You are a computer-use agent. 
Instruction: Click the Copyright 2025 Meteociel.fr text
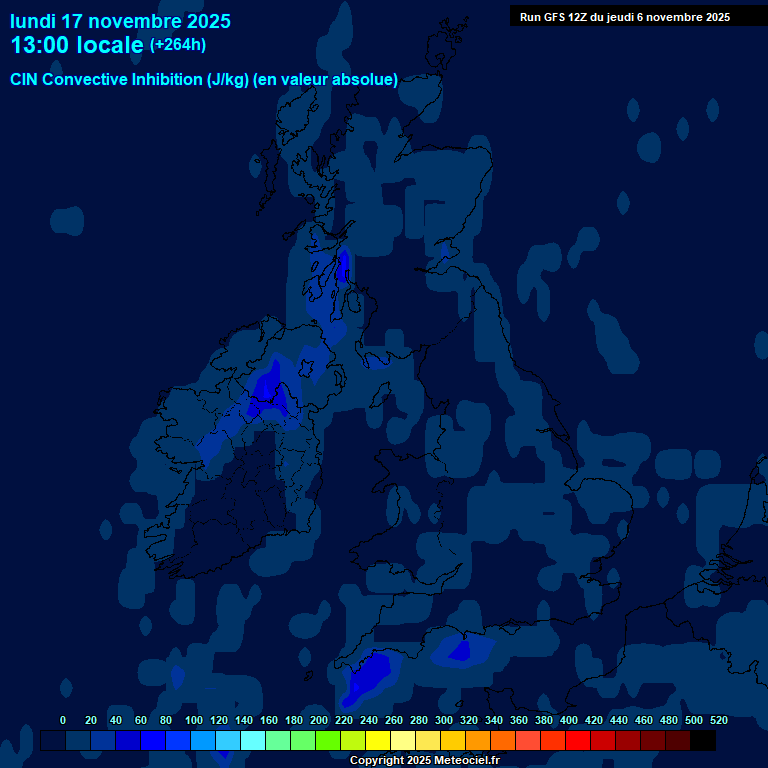[424, 760]
